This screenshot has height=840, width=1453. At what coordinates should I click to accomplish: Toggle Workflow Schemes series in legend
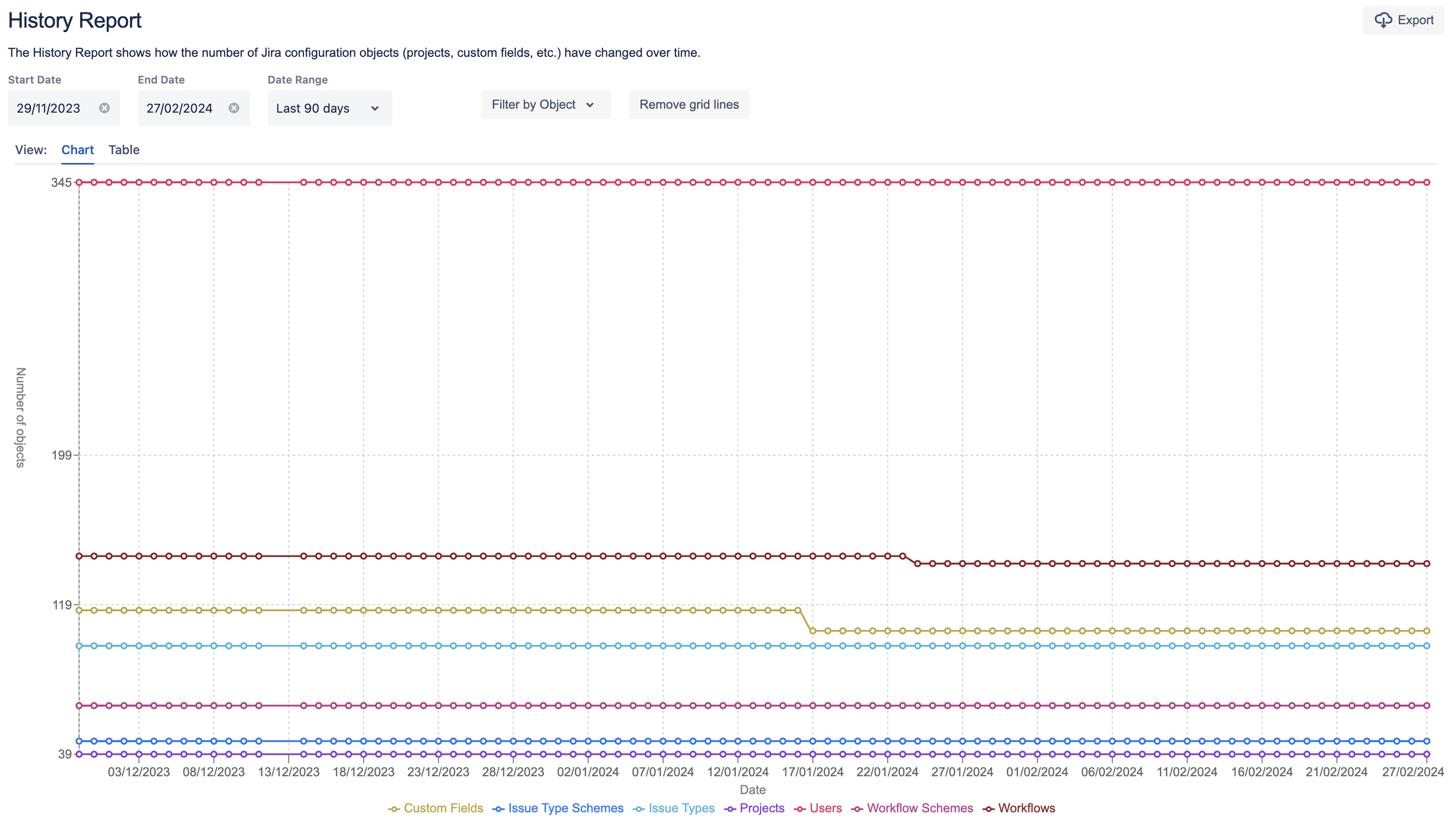919,808
